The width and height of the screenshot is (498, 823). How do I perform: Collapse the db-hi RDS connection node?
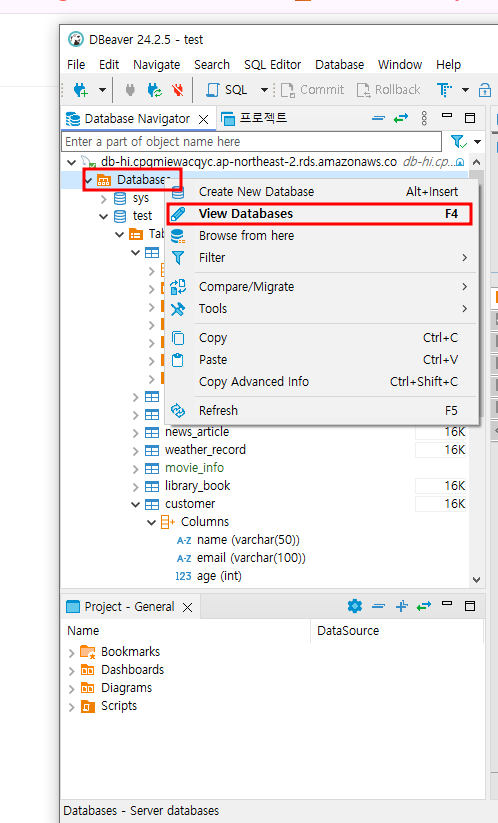(x=71, y=162)
